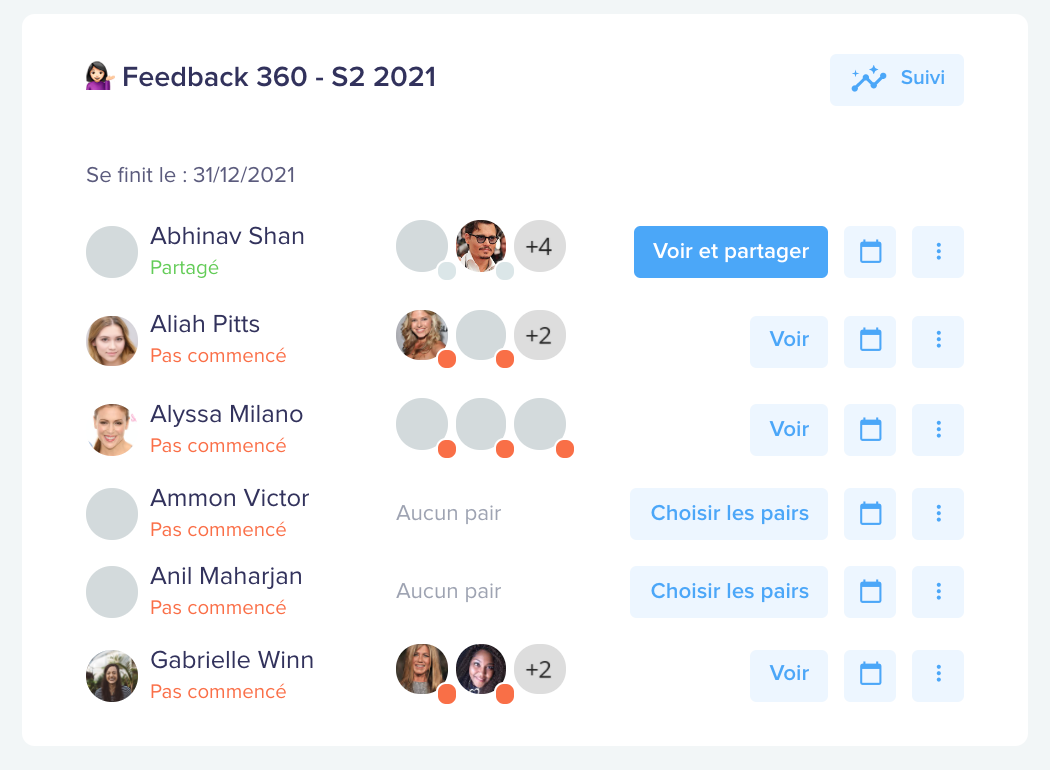Click Voir button for Aliah Pitts
This screenshot has width=1050, height=770.
click(788, 340)
